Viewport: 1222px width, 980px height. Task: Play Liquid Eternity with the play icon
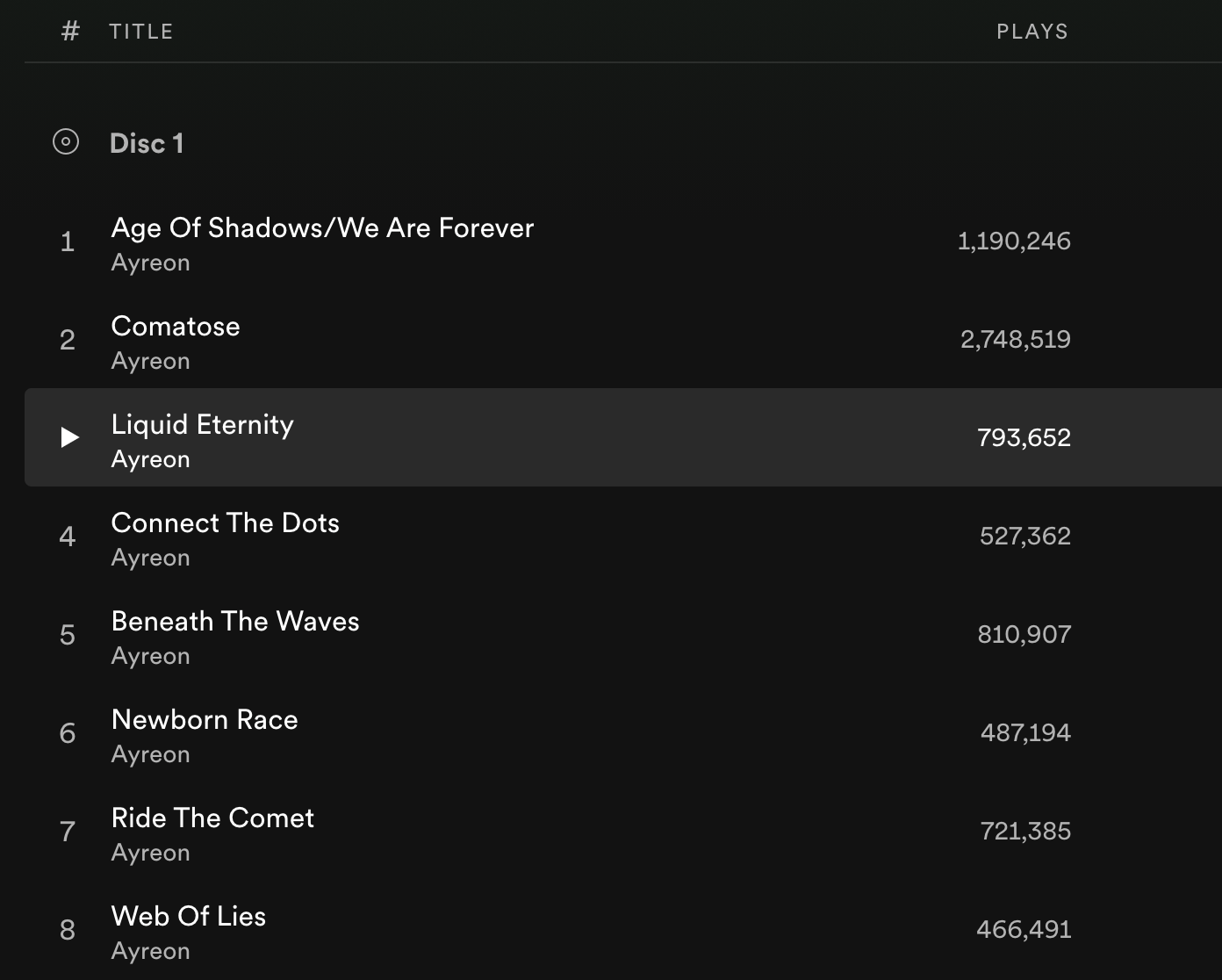tap(69, 437)
